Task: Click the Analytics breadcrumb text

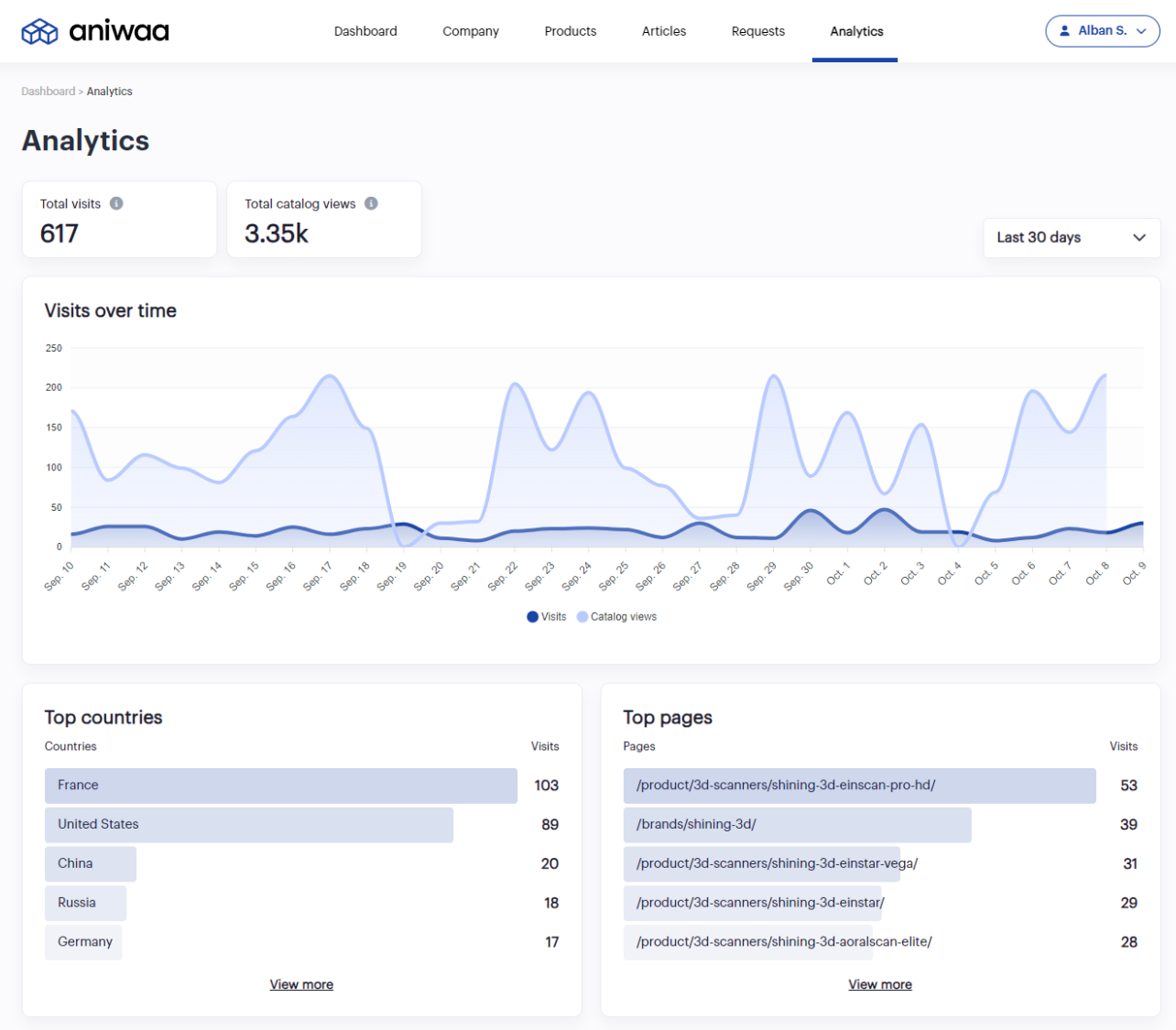Action: 110,92
